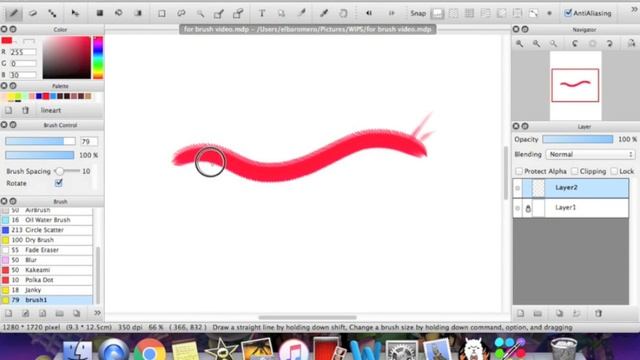This screenshot has width=640, height=360.
Task: Select the Fill rectangle tool
Action: pyautogui.click(x=99, y=13)
